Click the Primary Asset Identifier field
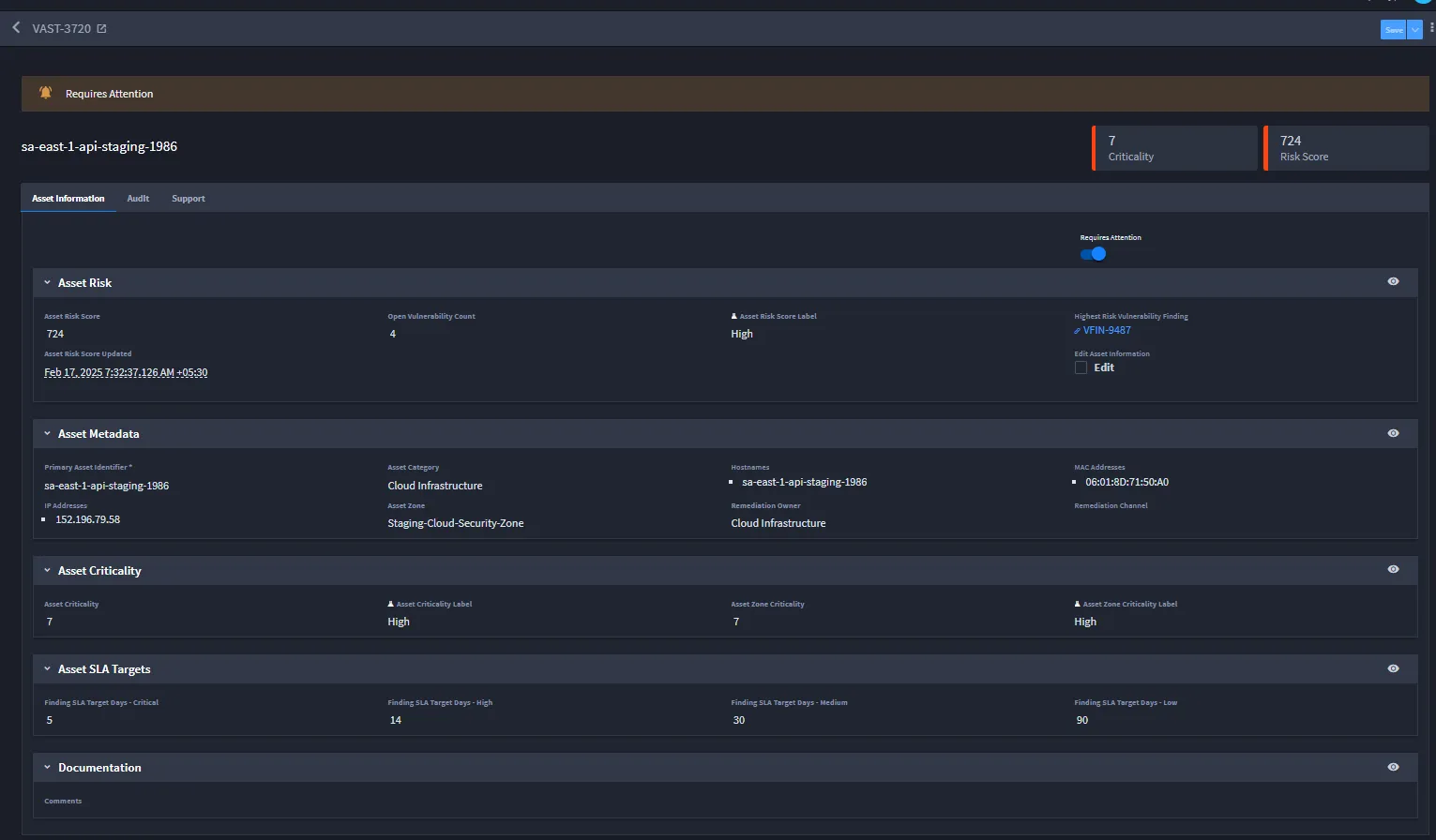This screenshot has width=1436, height=840. coord(206,486)
